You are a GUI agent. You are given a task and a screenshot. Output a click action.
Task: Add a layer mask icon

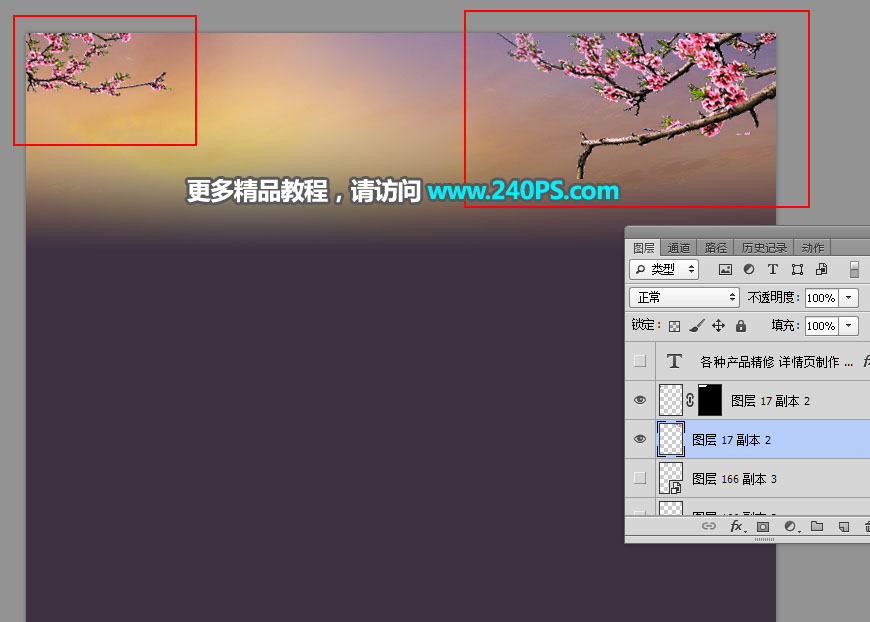763,527
